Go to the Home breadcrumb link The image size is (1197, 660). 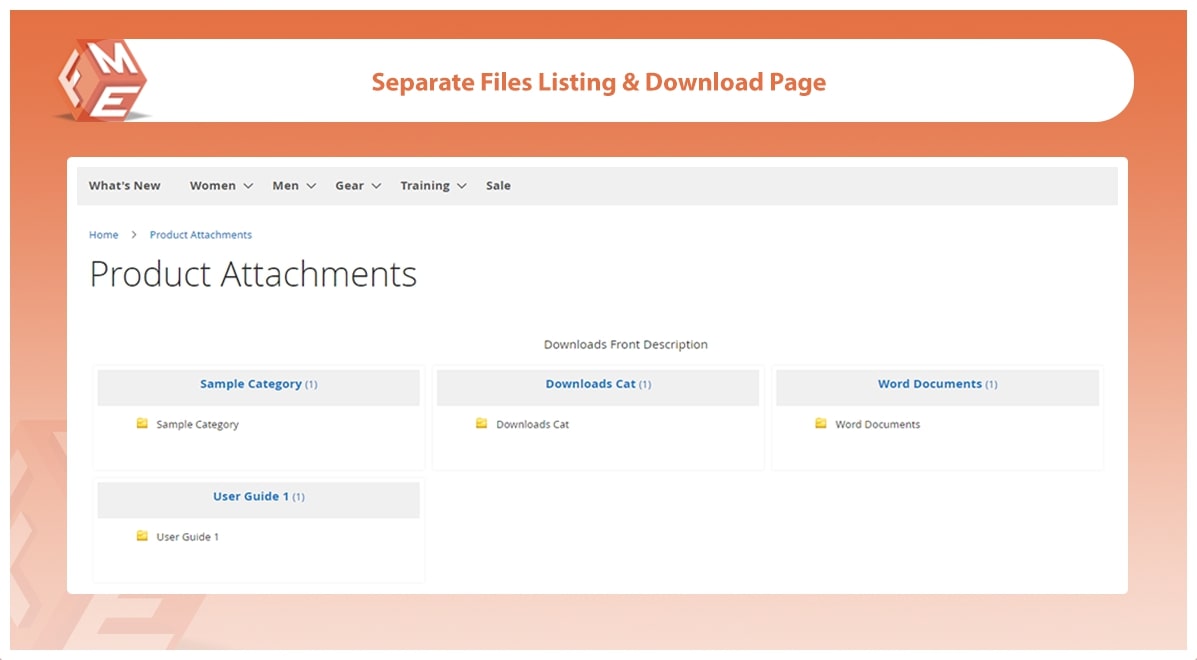(x=103, y=235)
